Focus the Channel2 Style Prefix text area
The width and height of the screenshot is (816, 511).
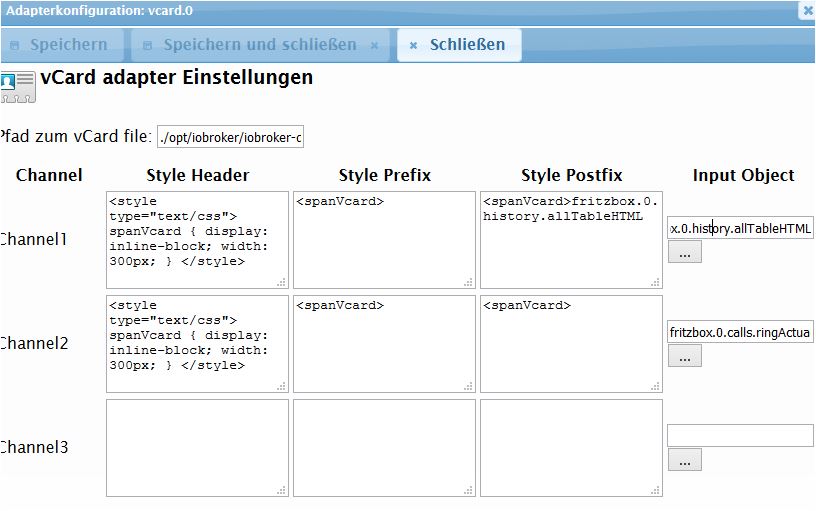pyautogui.click(x=384, y=344)
